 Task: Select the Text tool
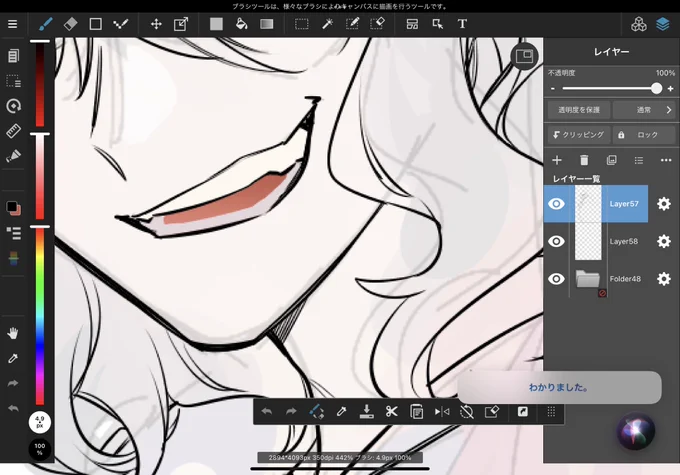pos(462,24)
